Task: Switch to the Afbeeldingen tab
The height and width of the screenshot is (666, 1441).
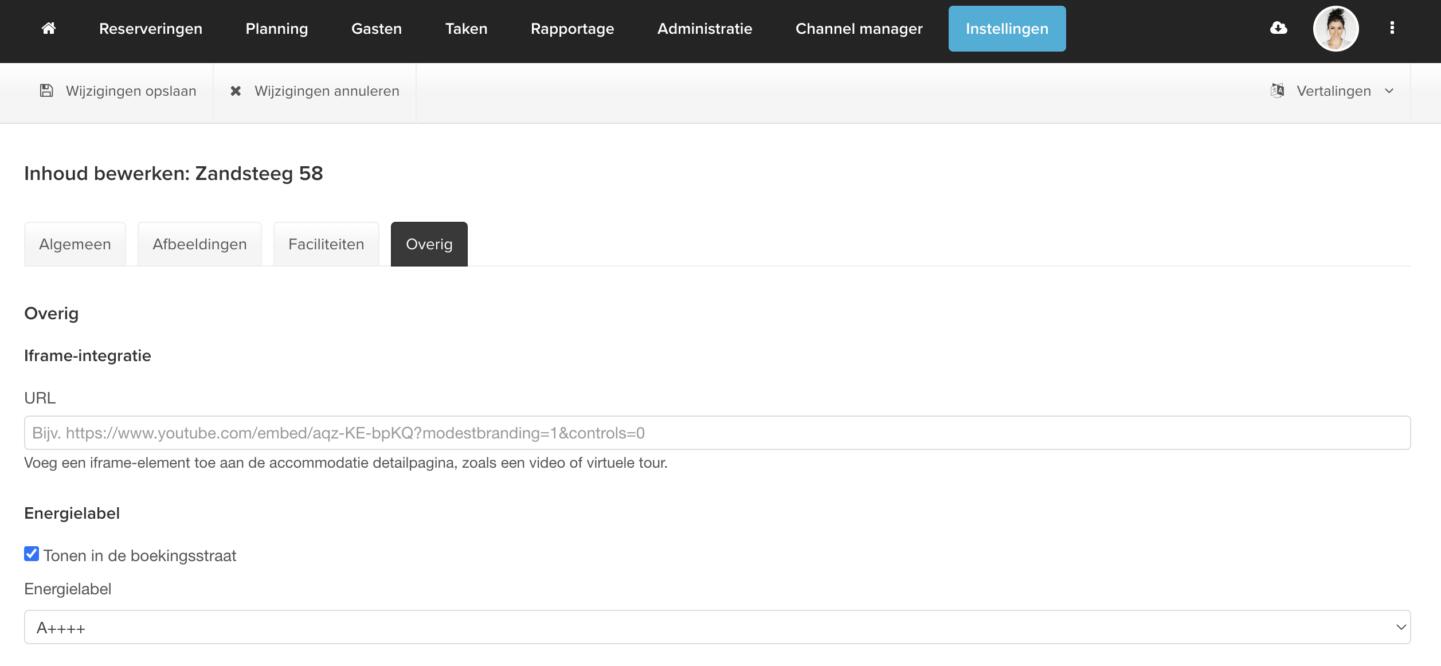Action: [x=199, y=244]
